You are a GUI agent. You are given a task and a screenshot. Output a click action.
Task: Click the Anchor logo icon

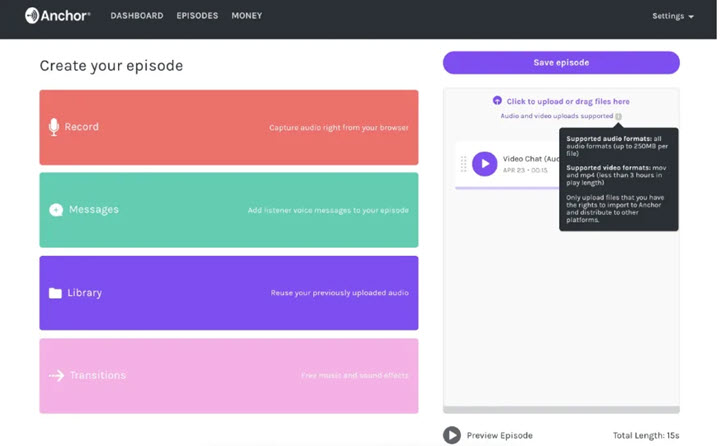[x=32, y=16]
